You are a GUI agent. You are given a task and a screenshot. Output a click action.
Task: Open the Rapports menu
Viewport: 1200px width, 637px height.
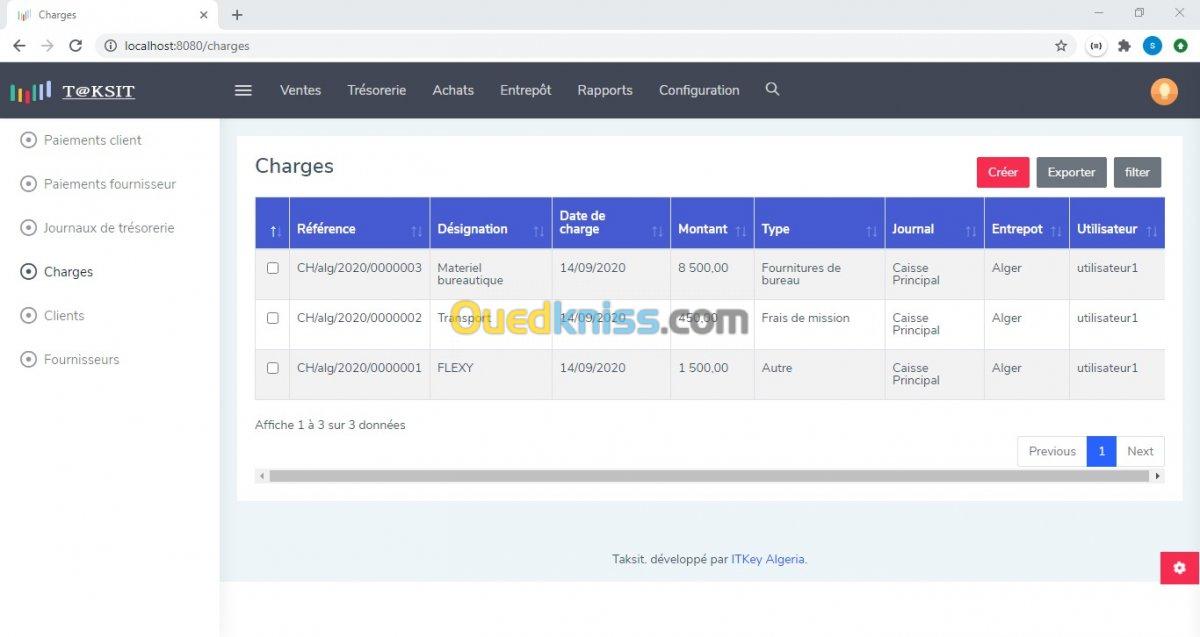(605, 90)
